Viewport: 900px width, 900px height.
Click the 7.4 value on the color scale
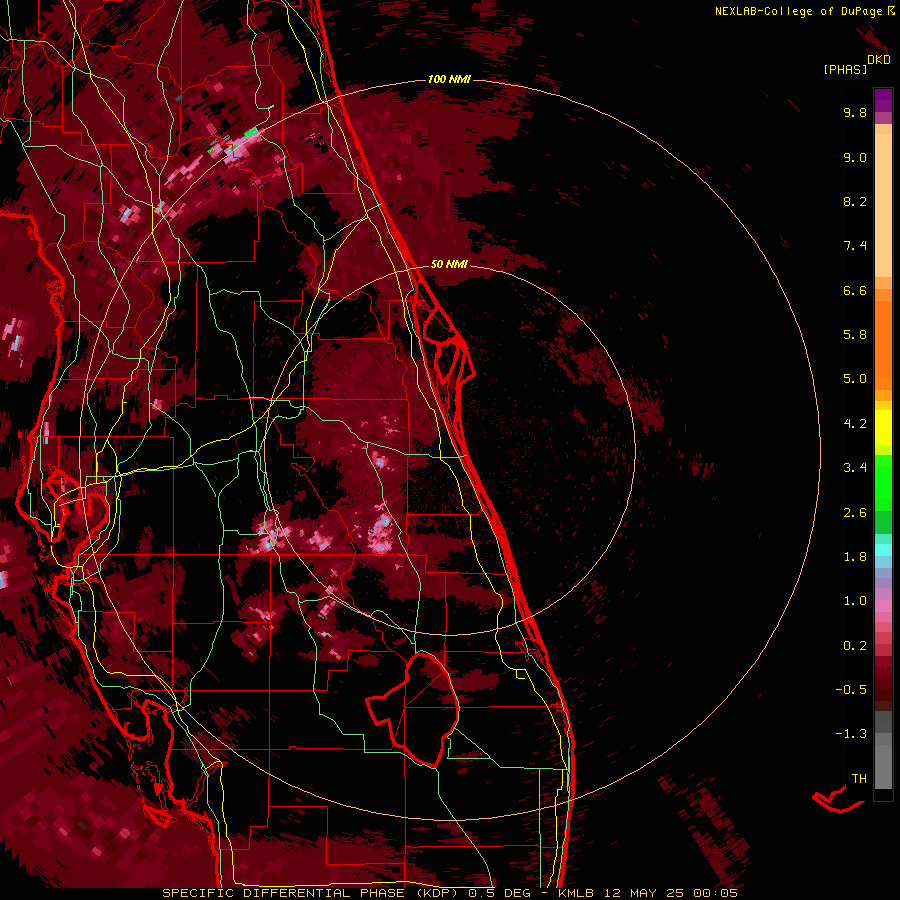coord(855,246)
